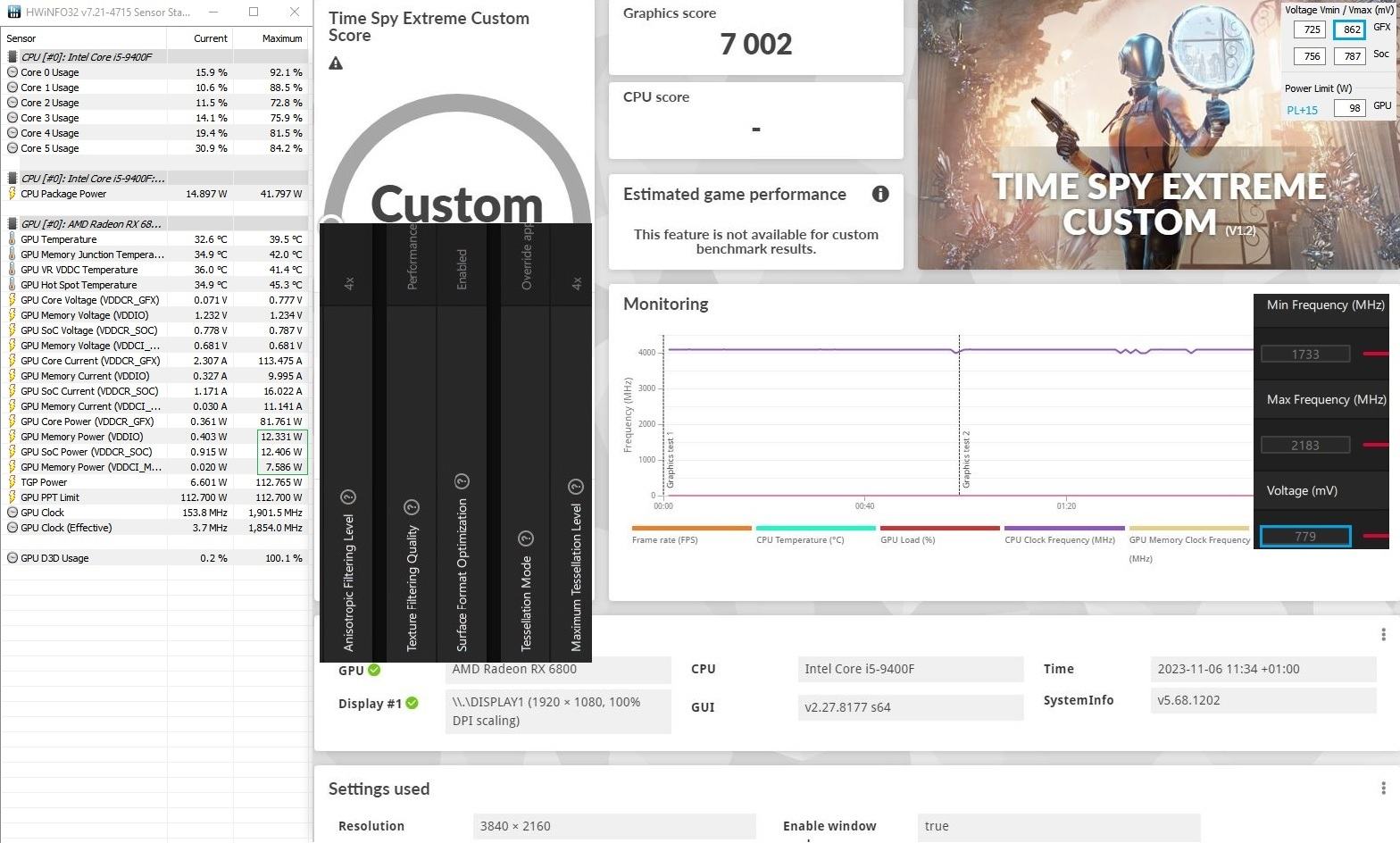
Task: Click the Min Frequency 1733 value box
Action: click(x=1305, y=354)
